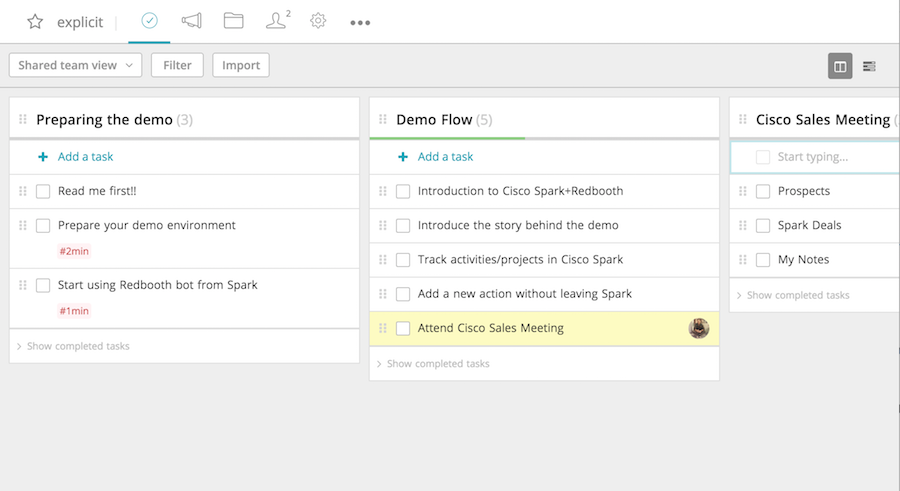Grab the Cisco Sales Meeting list handle
The width and height of the screenshot is (900, 491).
(743, 119)
